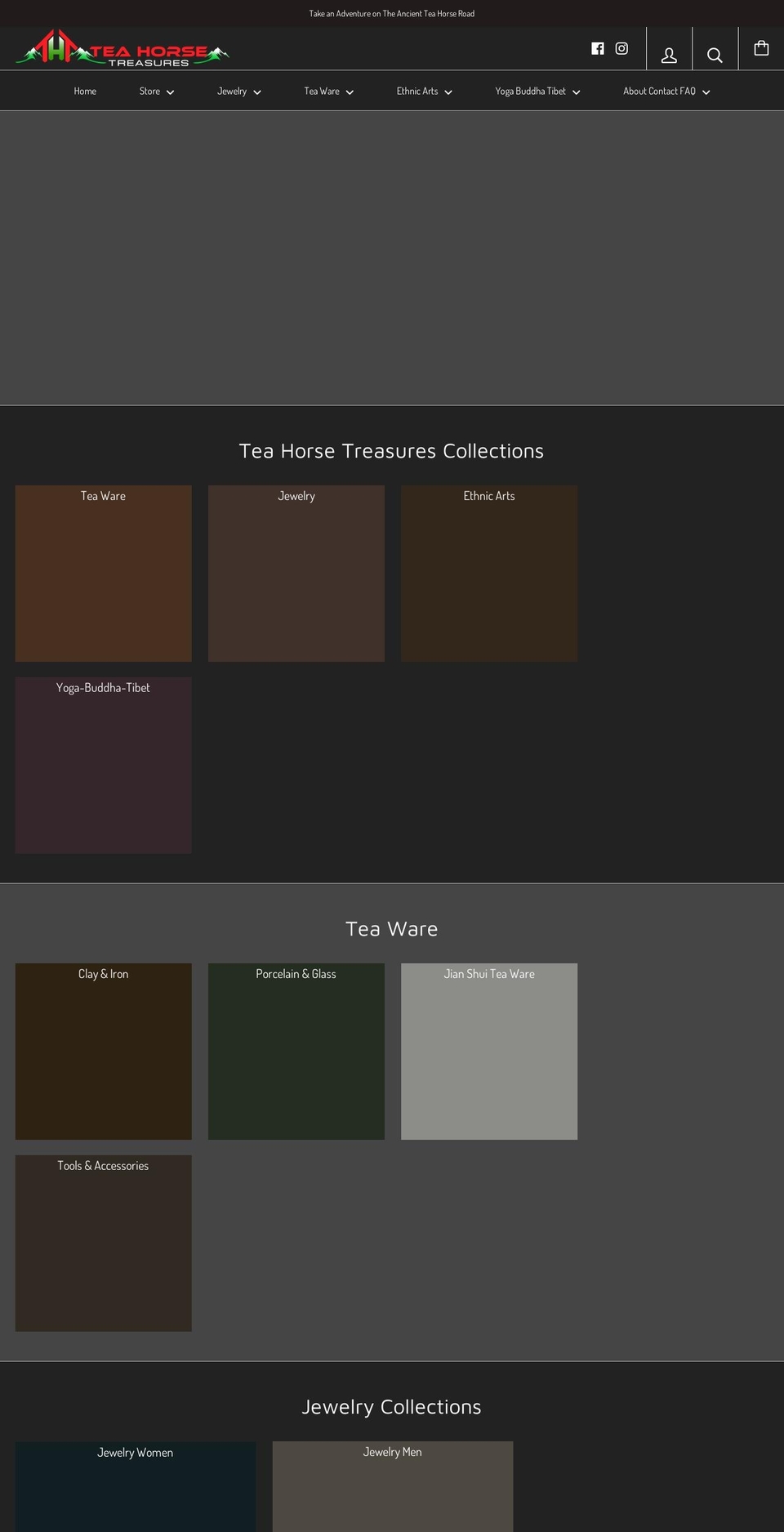The image size is (784, 1532).
Task: Open the Jewelry navigation menu item
Action: (x=232, y=92)
